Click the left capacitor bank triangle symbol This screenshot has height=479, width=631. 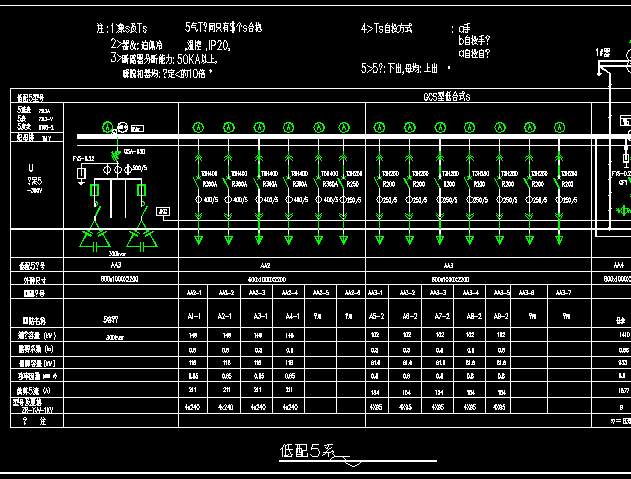95,238
